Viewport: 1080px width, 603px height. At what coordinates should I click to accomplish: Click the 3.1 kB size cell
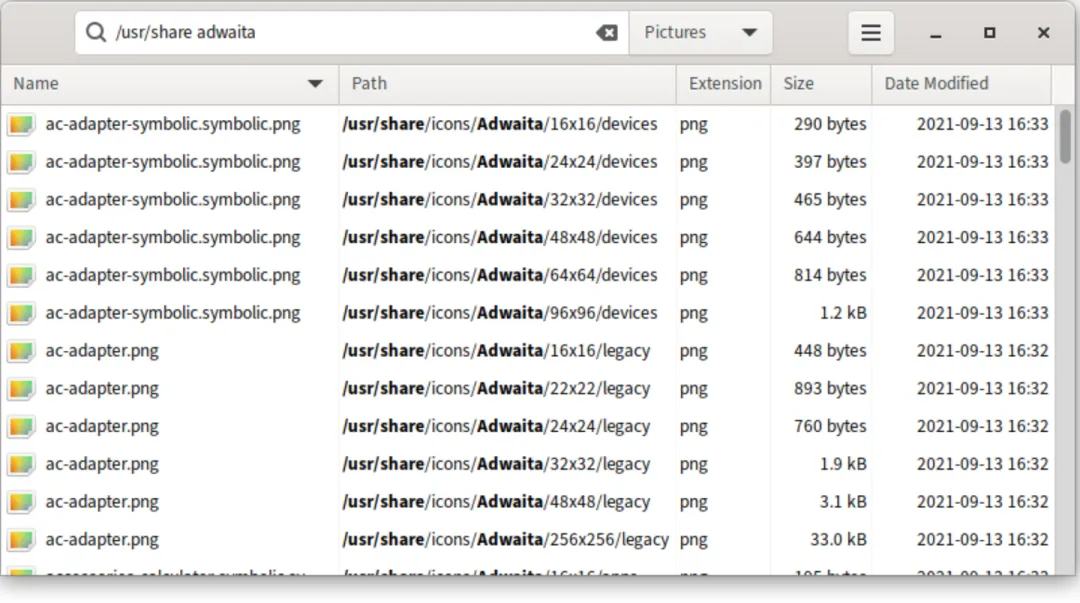coord(843,502)
